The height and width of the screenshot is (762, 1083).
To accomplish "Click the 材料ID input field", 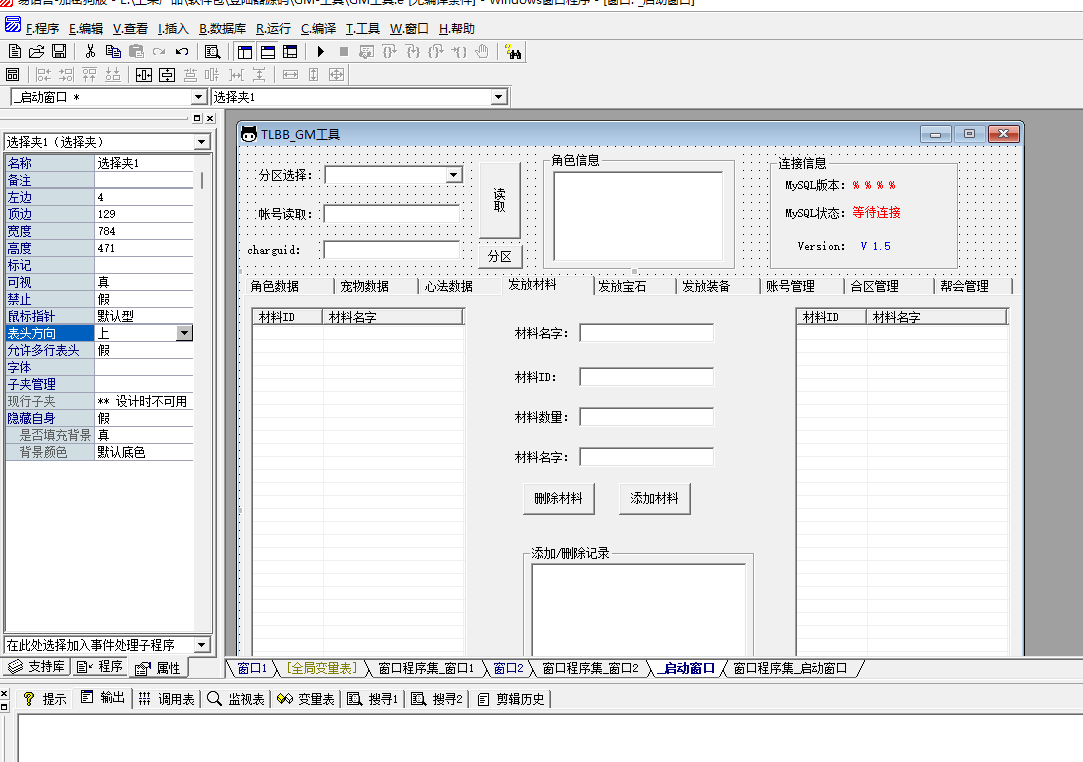I will click(646, 377).
